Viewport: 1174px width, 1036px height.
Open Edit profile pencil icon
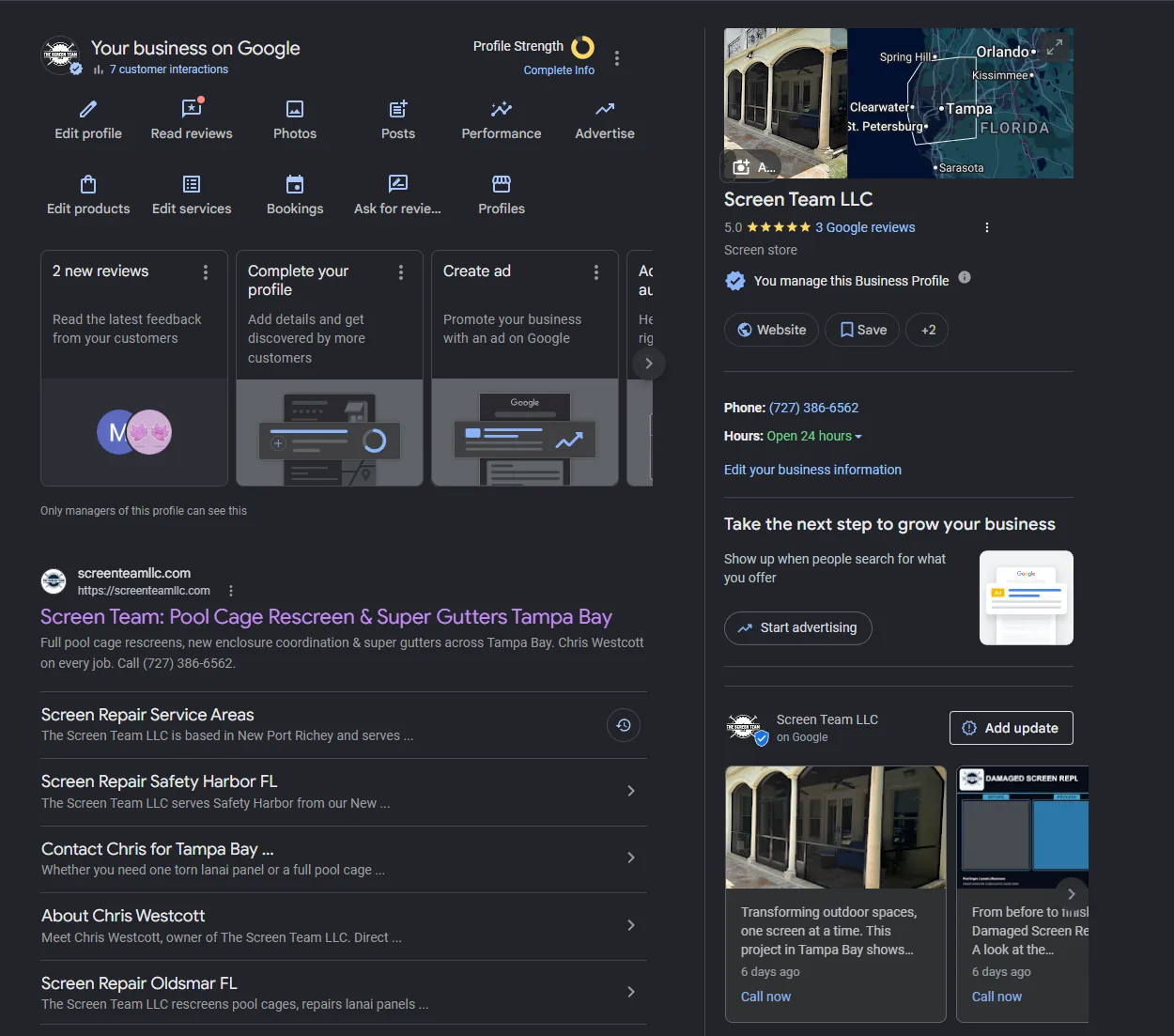coord(88,109)
